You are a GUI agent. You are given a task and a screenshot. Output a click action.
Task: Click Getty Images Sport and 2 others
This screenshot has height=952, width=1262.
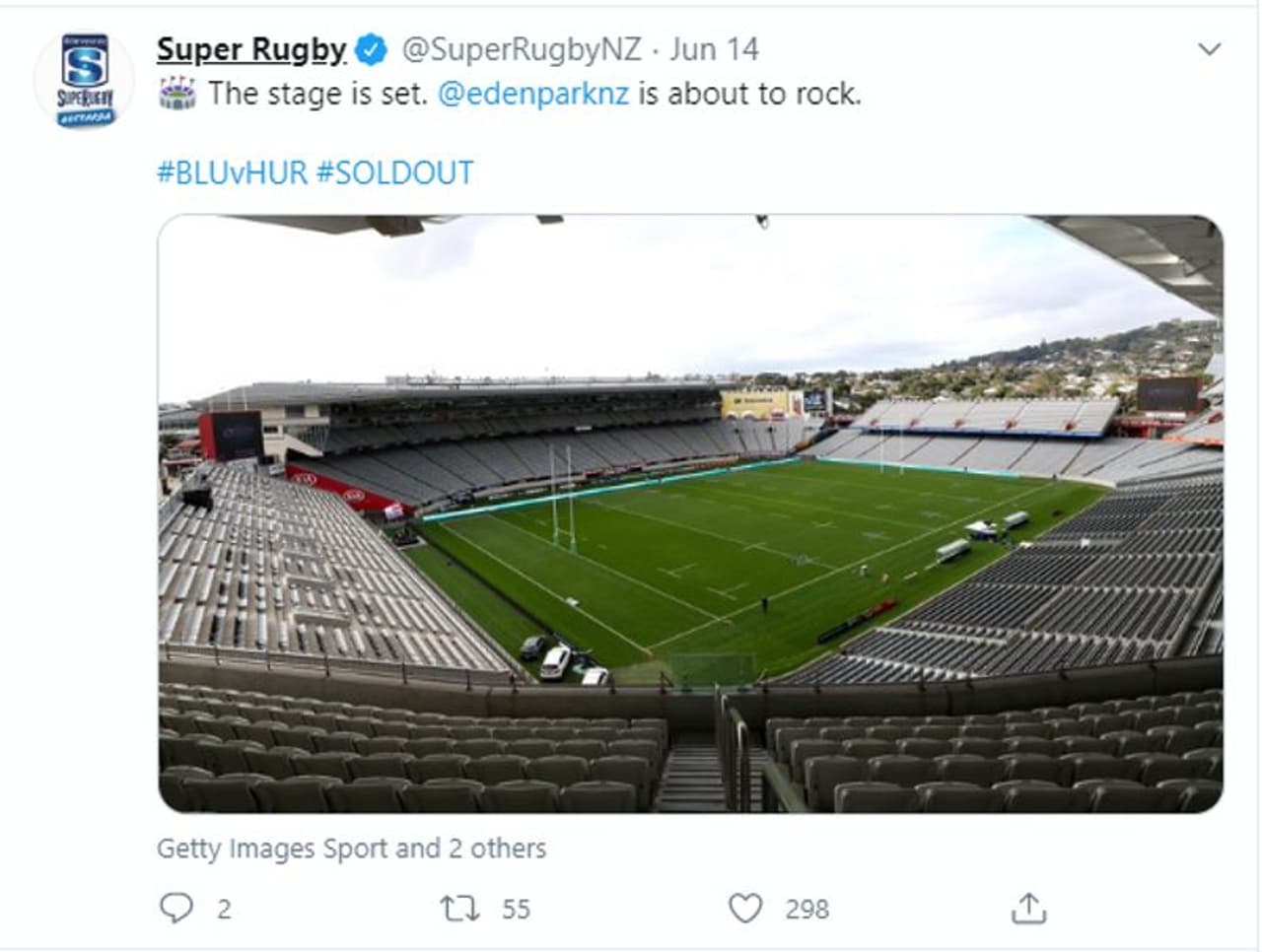click(351, 849)
